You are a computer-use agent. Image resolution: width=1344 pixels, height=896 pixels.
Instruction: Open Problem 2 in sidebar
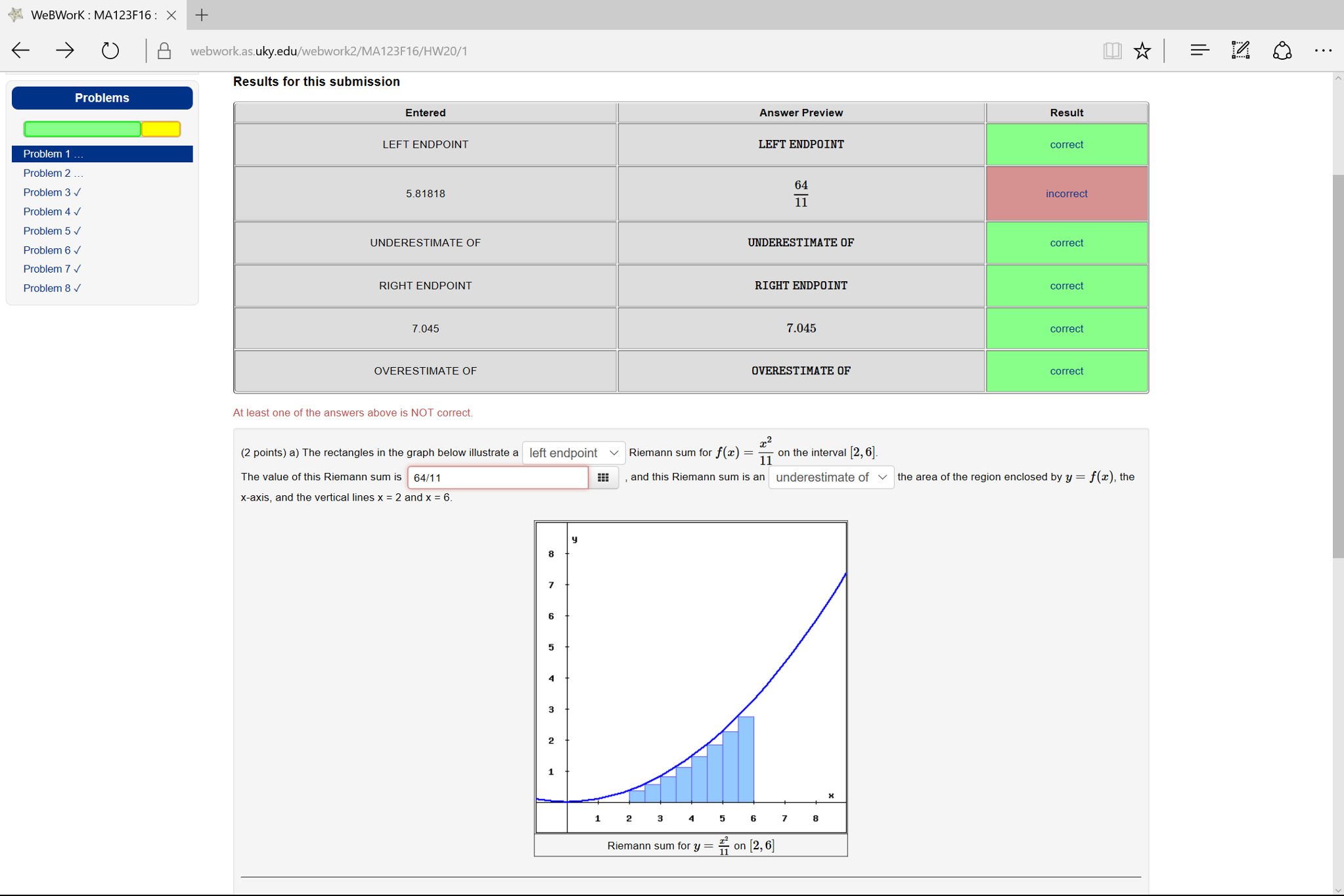[x=53, y=173]
